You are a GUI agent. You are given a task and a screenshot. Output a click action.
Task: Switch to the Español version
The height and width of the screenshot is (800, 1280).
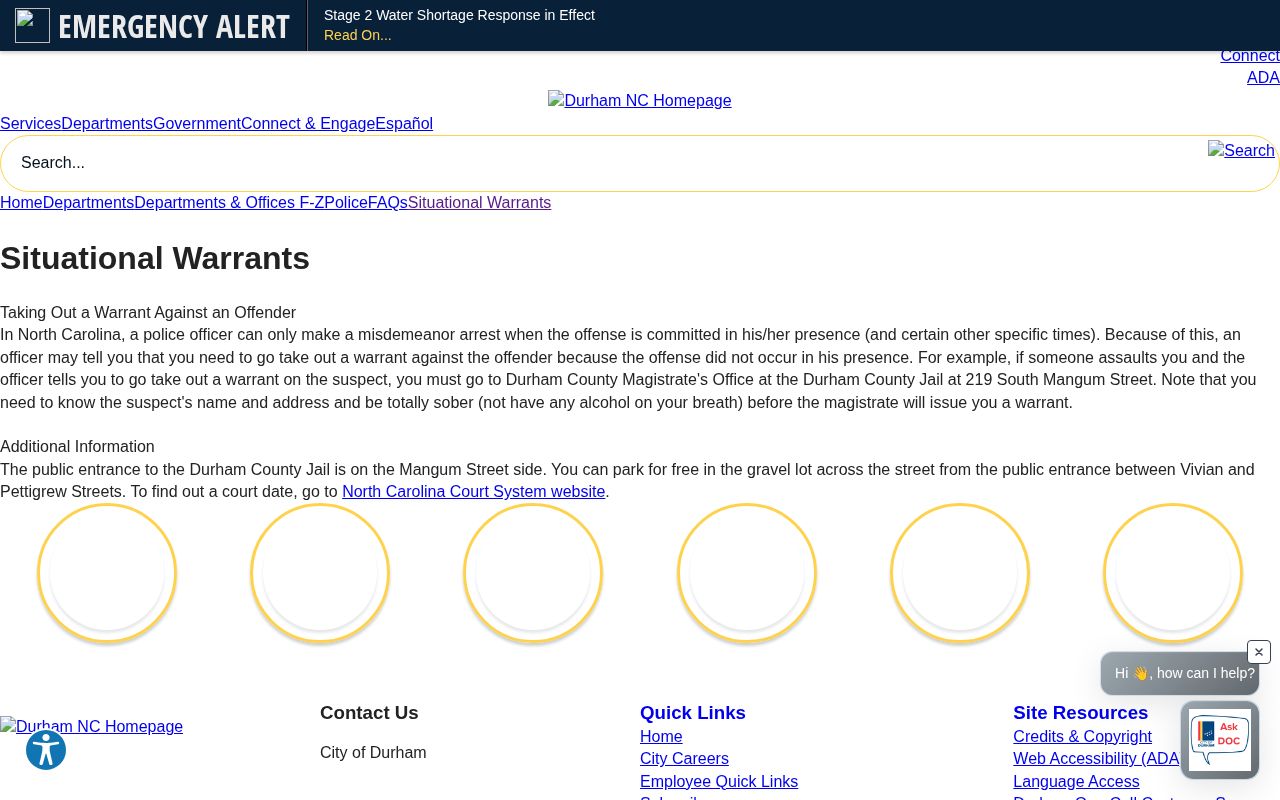pyautogui.click(x=404, y=124)
